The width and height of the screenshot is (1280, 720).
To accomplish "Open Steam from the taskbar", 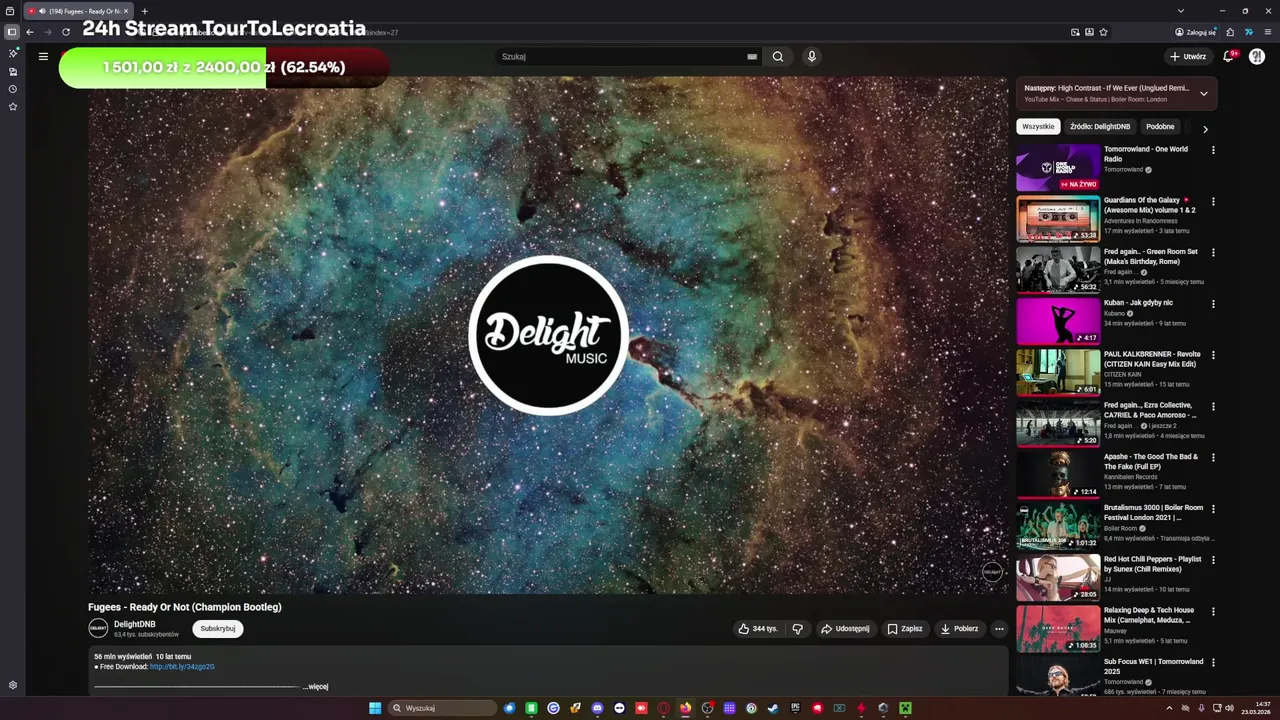I will pyautogui.click(x=773, y=708).
